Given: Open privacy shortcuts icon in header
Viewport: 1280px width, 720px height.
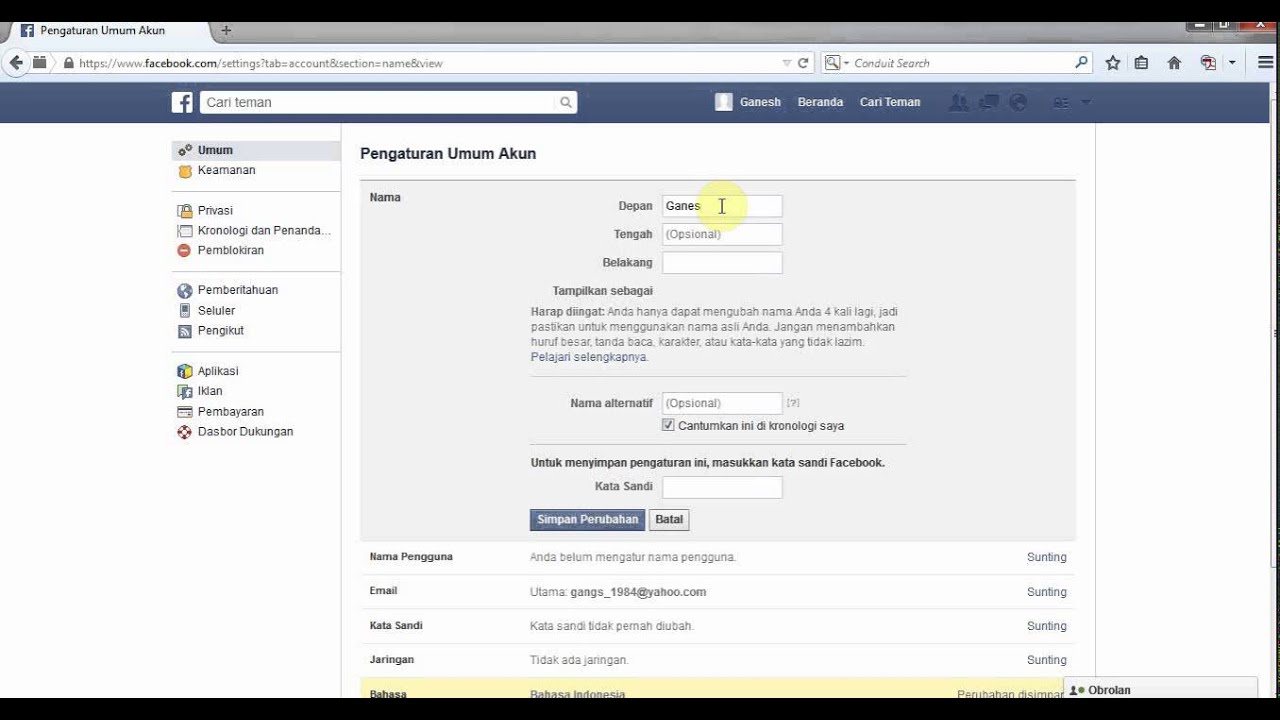Looking at the screenshot, I should point(1061,102).
